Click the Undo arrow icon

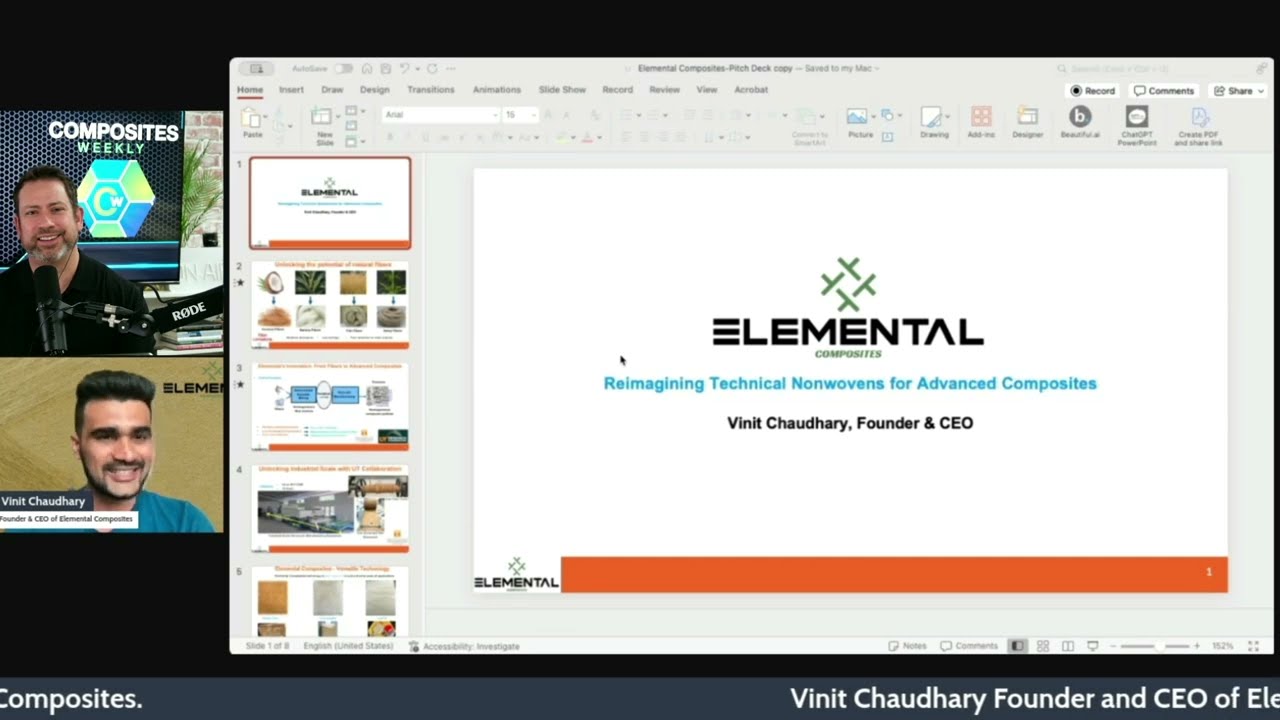tap(404, 68)
